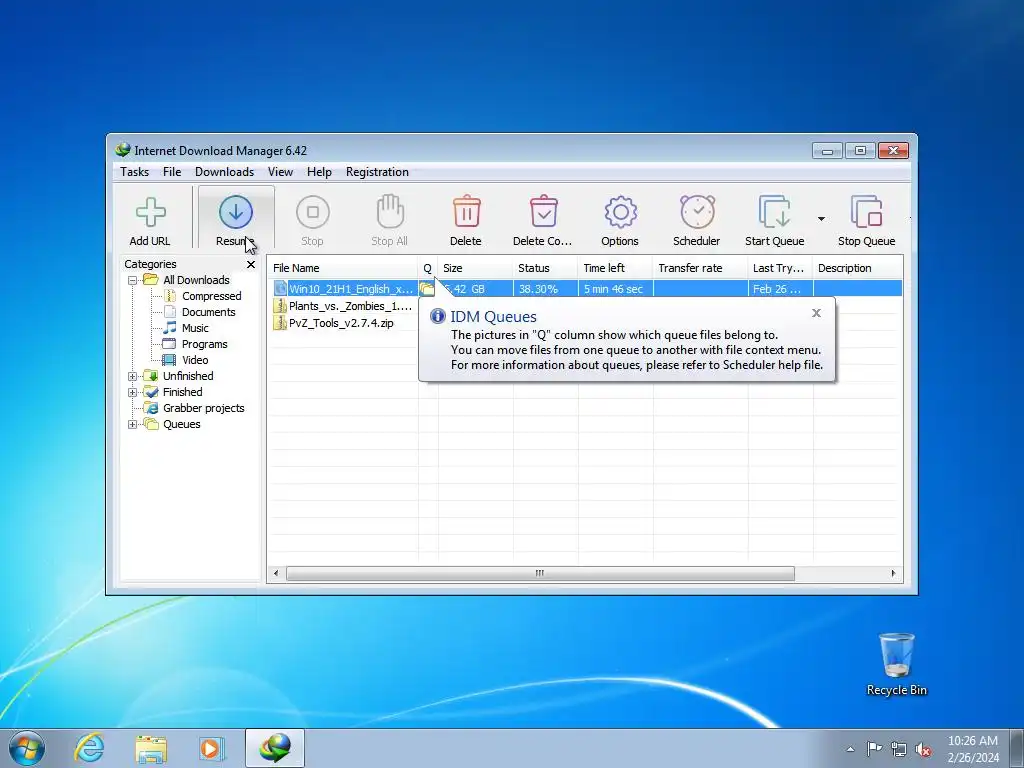Expand the Finished category node
Image resolution: width=1024 pixels, height=768 pixels.
coord(133,392)
